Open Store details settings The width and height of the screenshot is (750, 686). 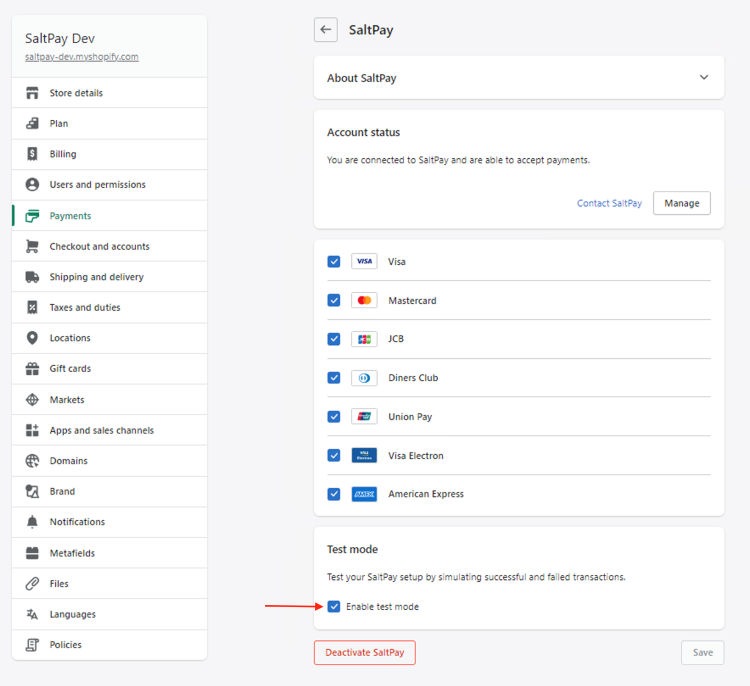[x=110, y=93]
